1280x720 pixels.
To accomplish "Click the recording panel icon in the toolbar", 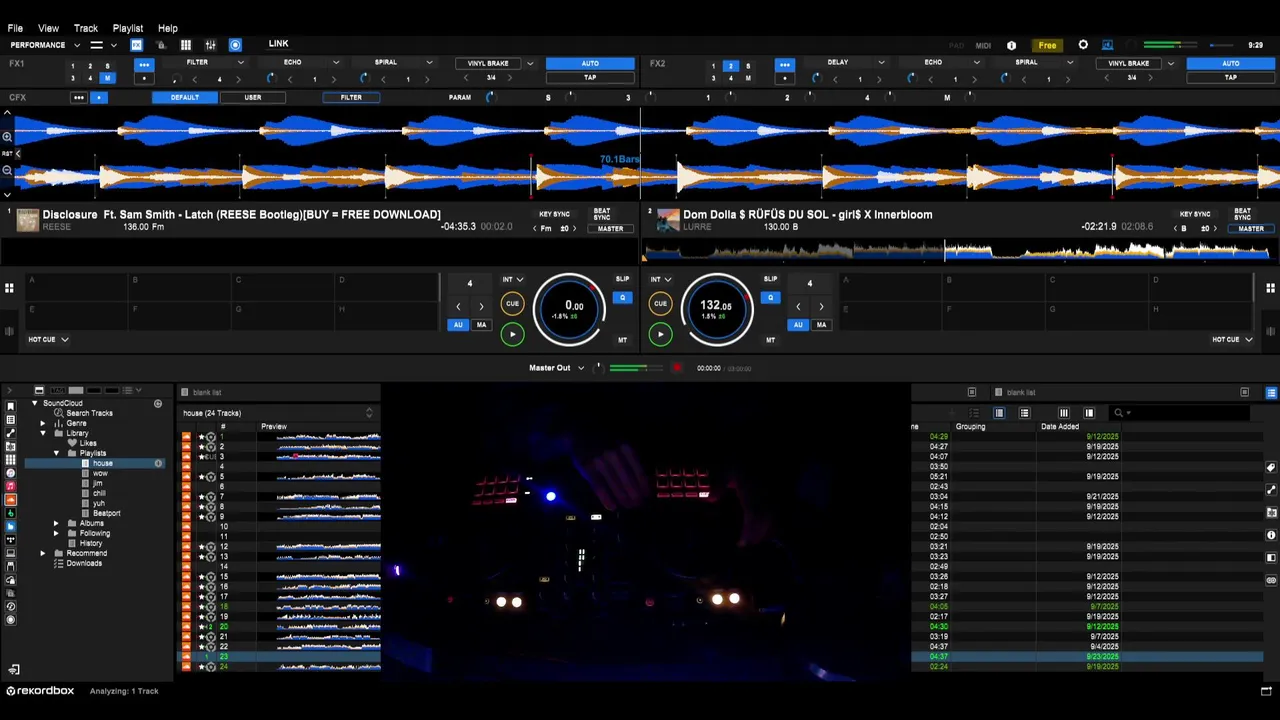I will [235, 45].
